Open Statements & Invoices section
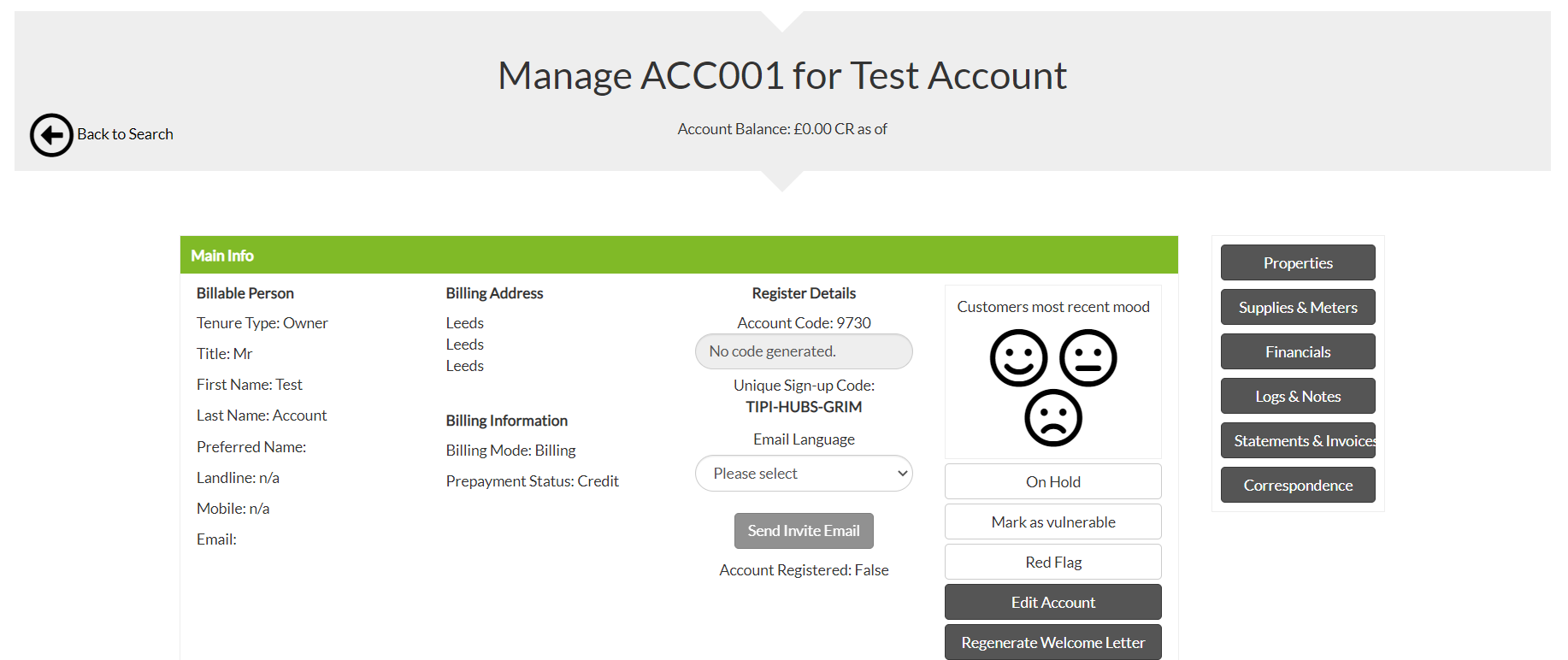This screenshot has height=660, width=1568. pos(1297,440)
